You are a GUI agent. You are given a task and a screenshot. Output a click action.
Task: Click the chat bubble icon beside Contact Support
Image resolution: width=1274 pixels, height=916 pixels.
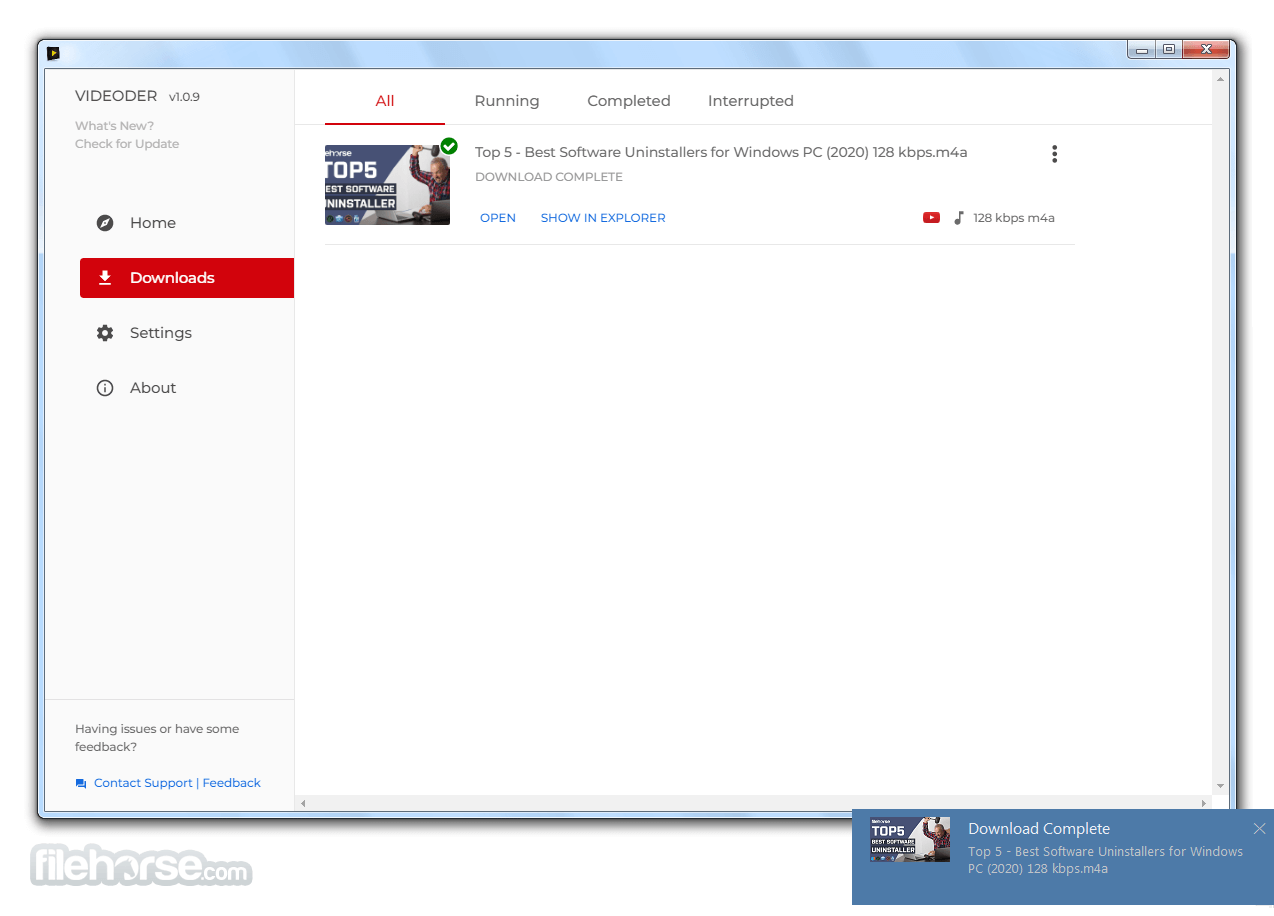pyautogui.click(x=81, y=784)
